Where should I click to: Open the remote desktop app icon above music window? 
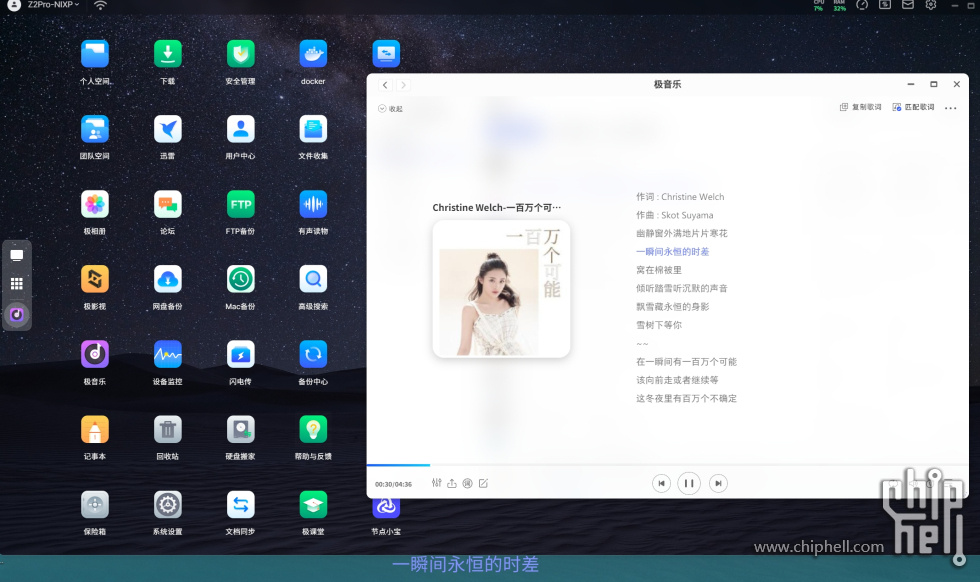point(386,54)
